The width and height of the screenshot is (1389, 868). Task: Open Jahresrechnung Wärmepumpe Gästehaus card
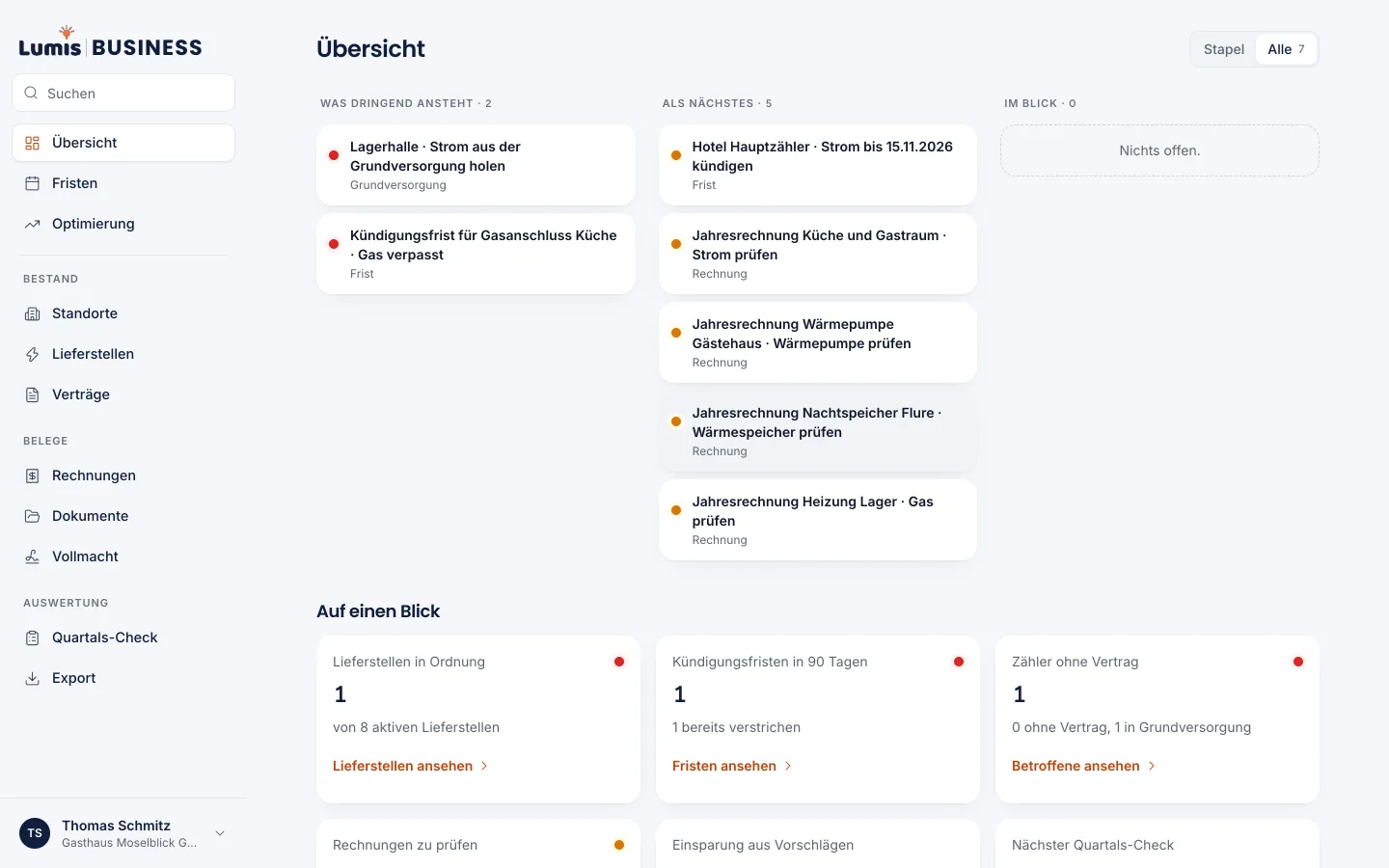click(818, 342)
